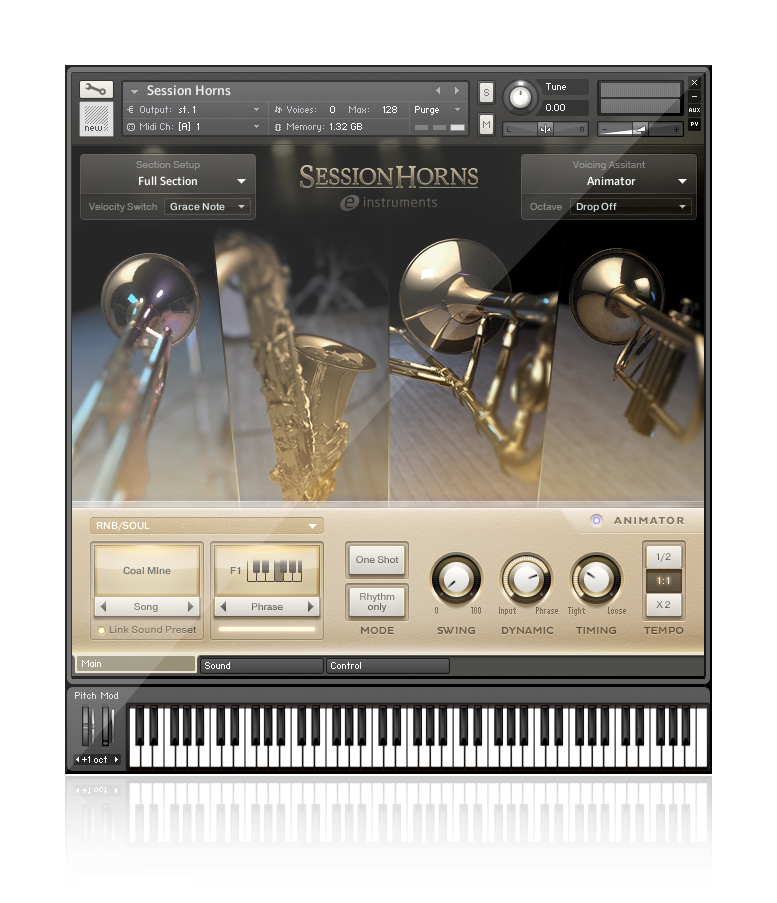
Task: Toggle the Link Sound Preset option
Action: (101, 630)
